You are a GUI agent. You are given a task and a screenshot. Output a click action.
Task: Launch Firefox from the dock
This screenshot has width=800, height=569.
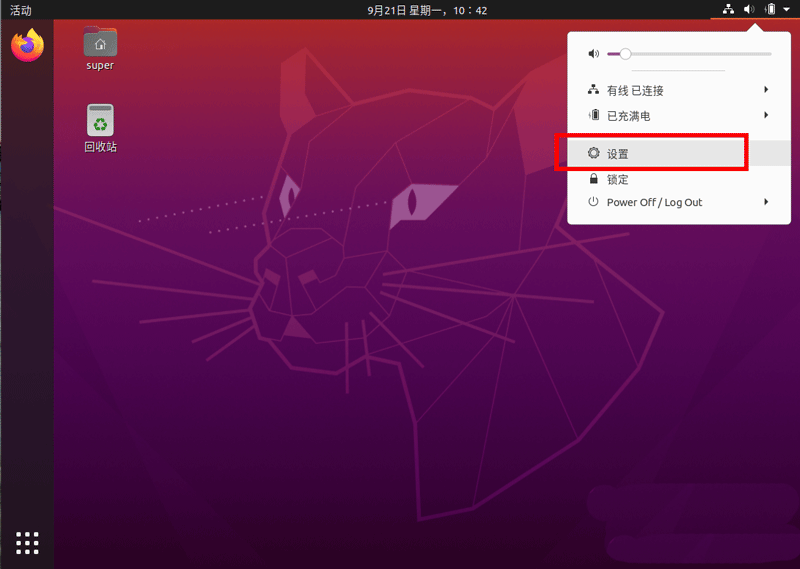(x=28, y=46)
